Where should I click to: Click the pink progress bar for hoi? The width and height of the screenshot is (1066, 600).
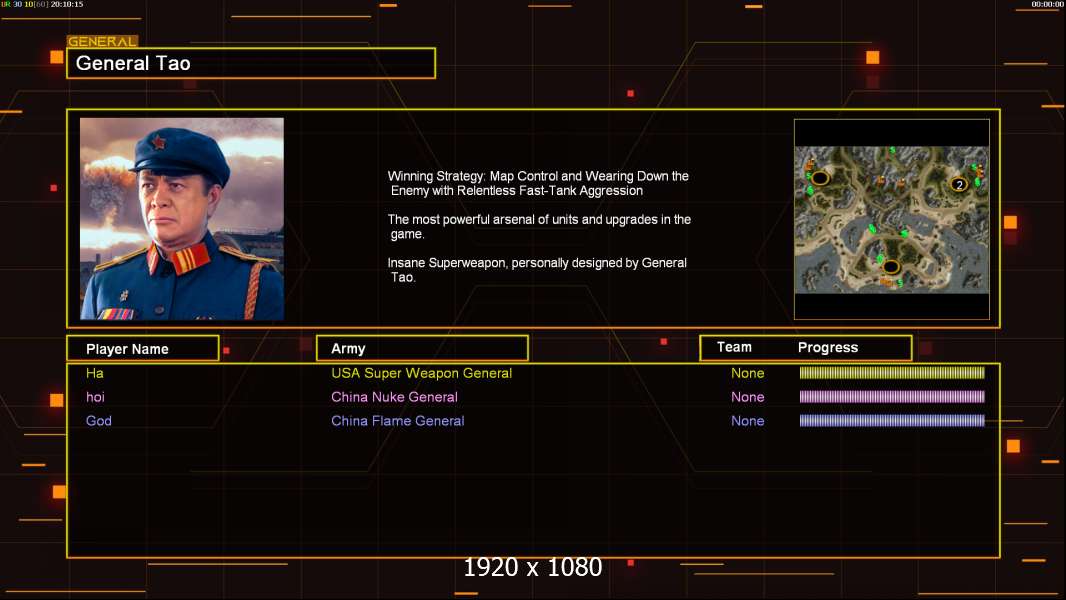click(x=892, y=396)
